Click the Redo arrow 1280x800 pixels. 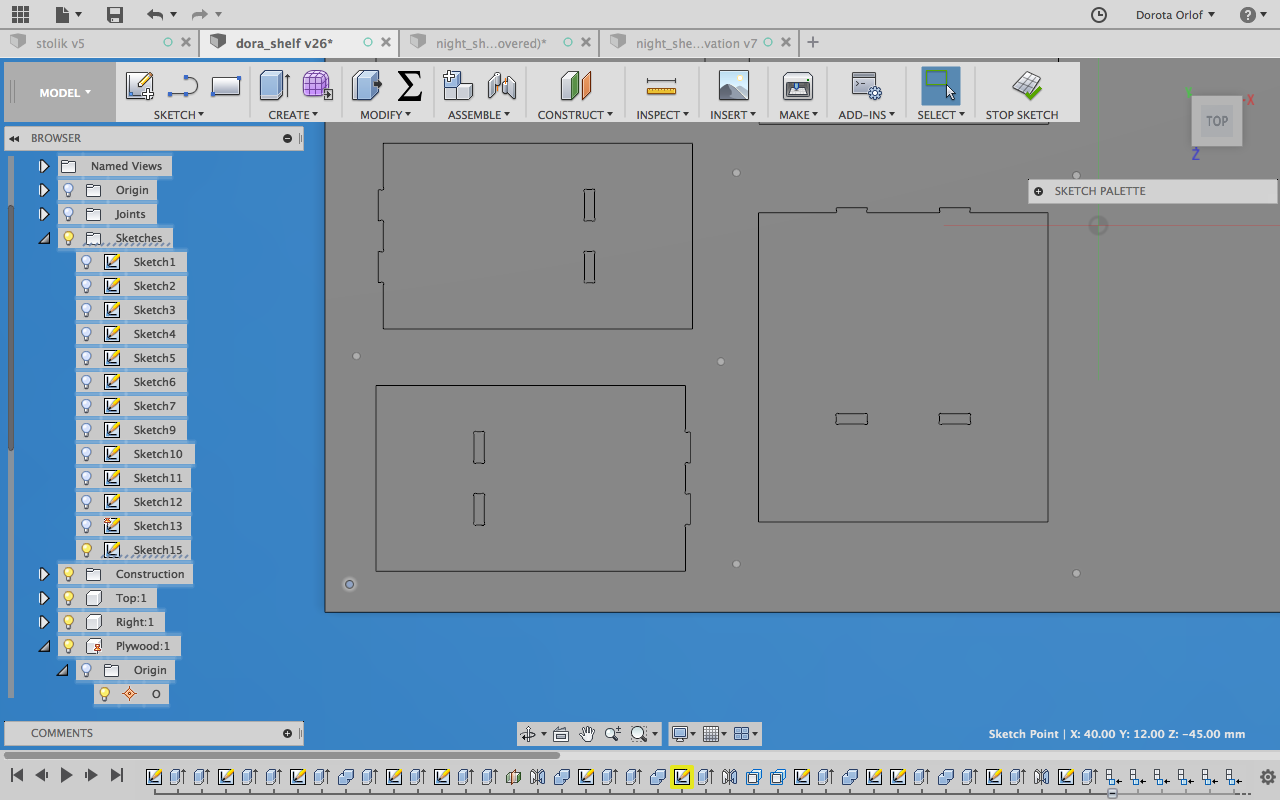pos(199,15)
